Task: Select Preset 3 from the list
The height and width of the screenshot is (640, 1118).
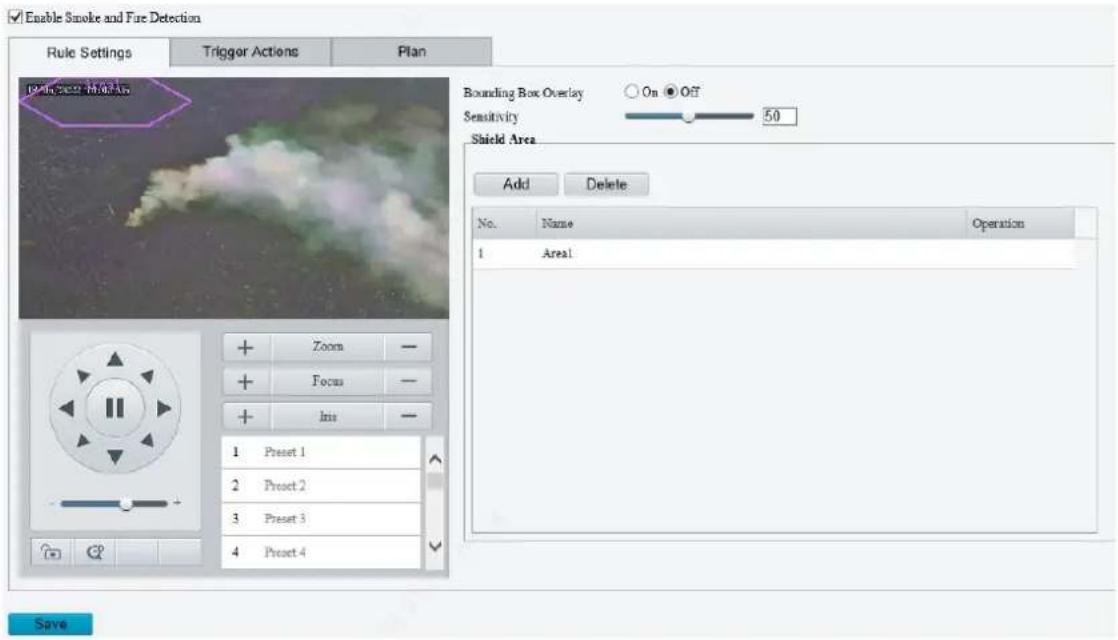Action: pos(321,519)
